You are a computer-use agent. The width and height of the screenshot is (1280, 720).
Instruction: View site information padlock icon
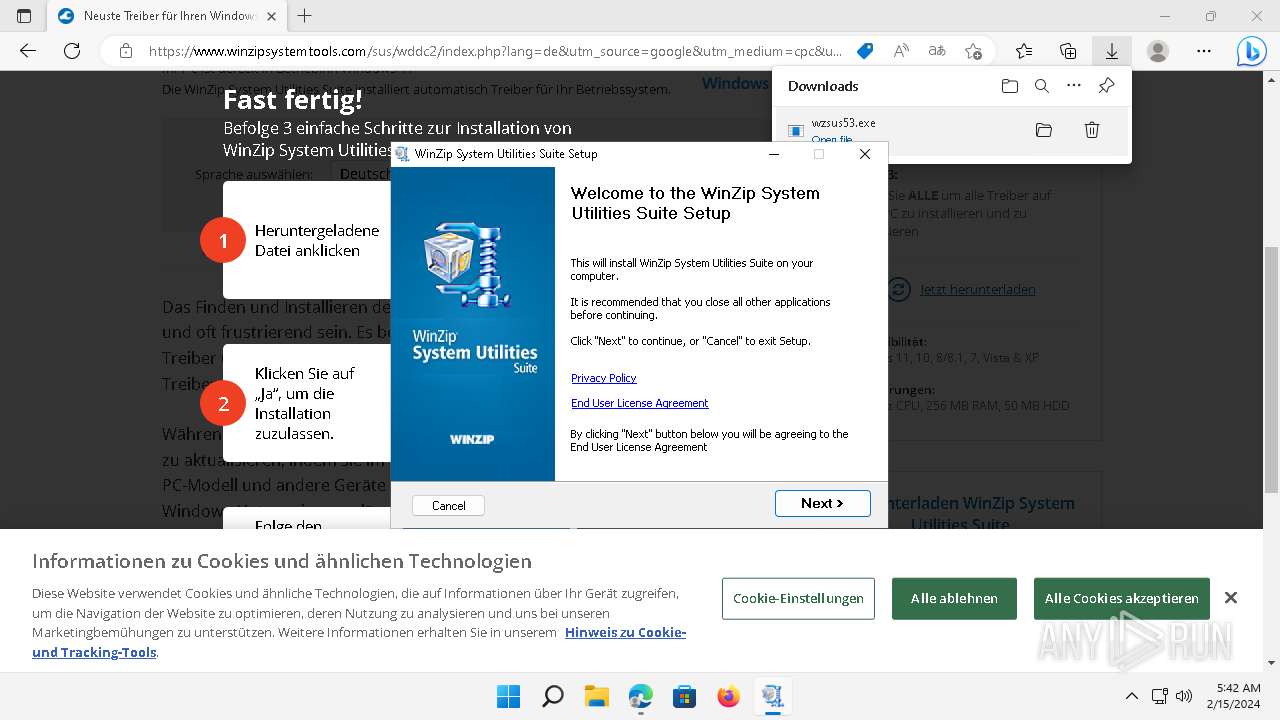click(126, 51)
